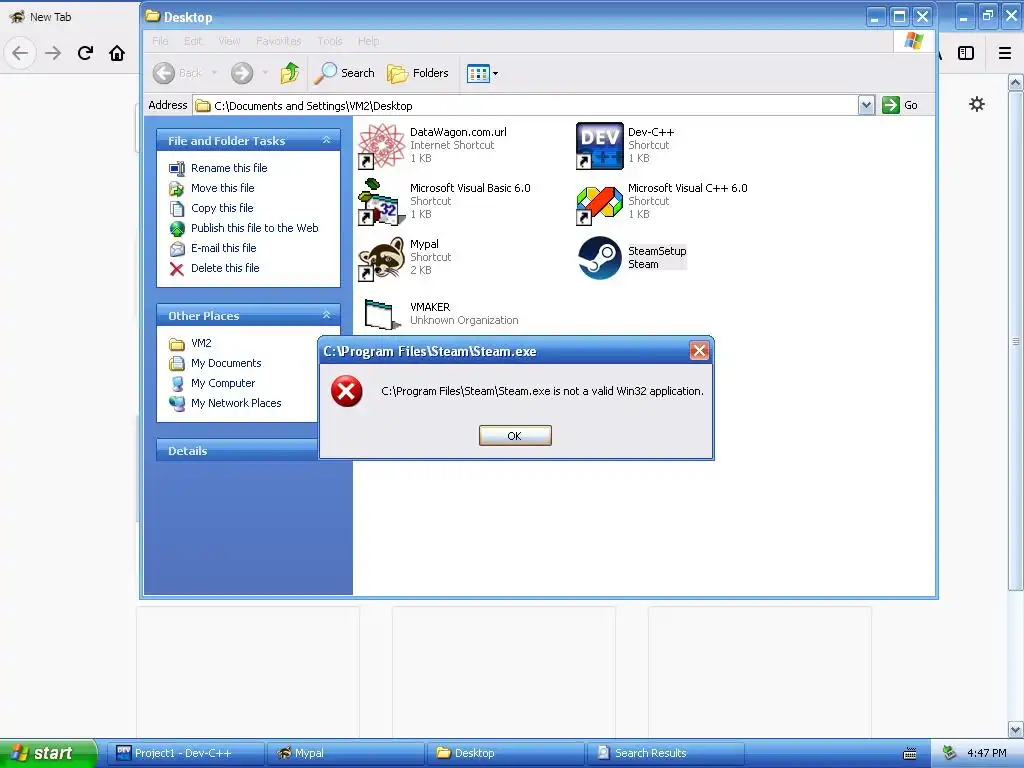Select Microsoft Visual C++ 6.0 icon
Image resolution: width=1024 pixels, height=768 pixels.
[x=600, y=202]
